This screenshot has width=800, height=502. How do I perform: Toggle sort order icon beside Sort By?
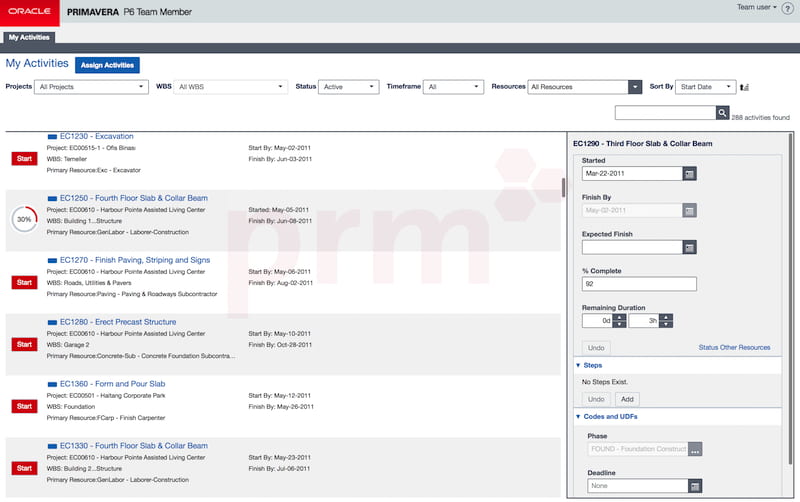click(745, 88)
